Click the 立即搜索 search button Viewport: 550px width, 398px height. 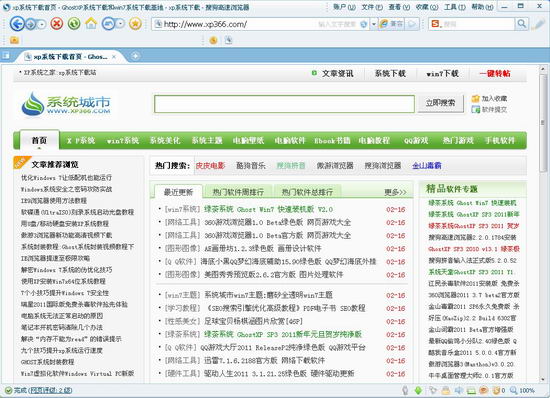[440, 103]
